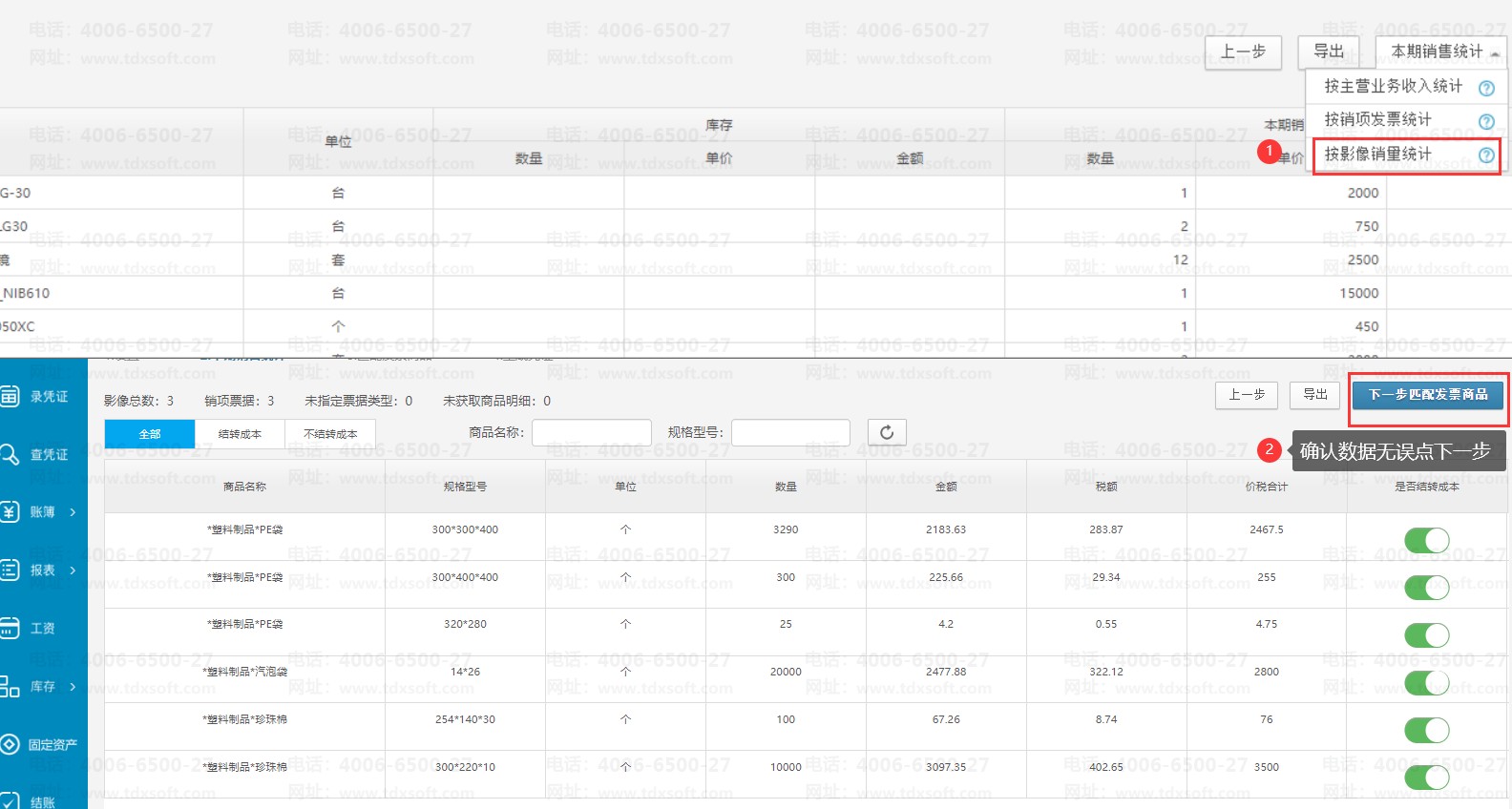
Task: Click into the 商品名称 search field
Action: 591,433
